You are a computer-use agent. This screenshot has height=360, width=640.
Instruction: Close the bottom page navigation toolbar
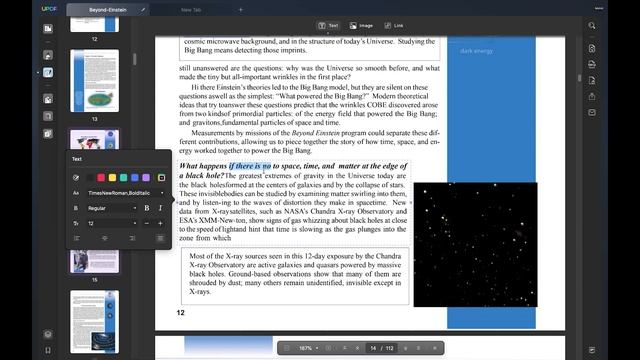(x=435, y=348)
